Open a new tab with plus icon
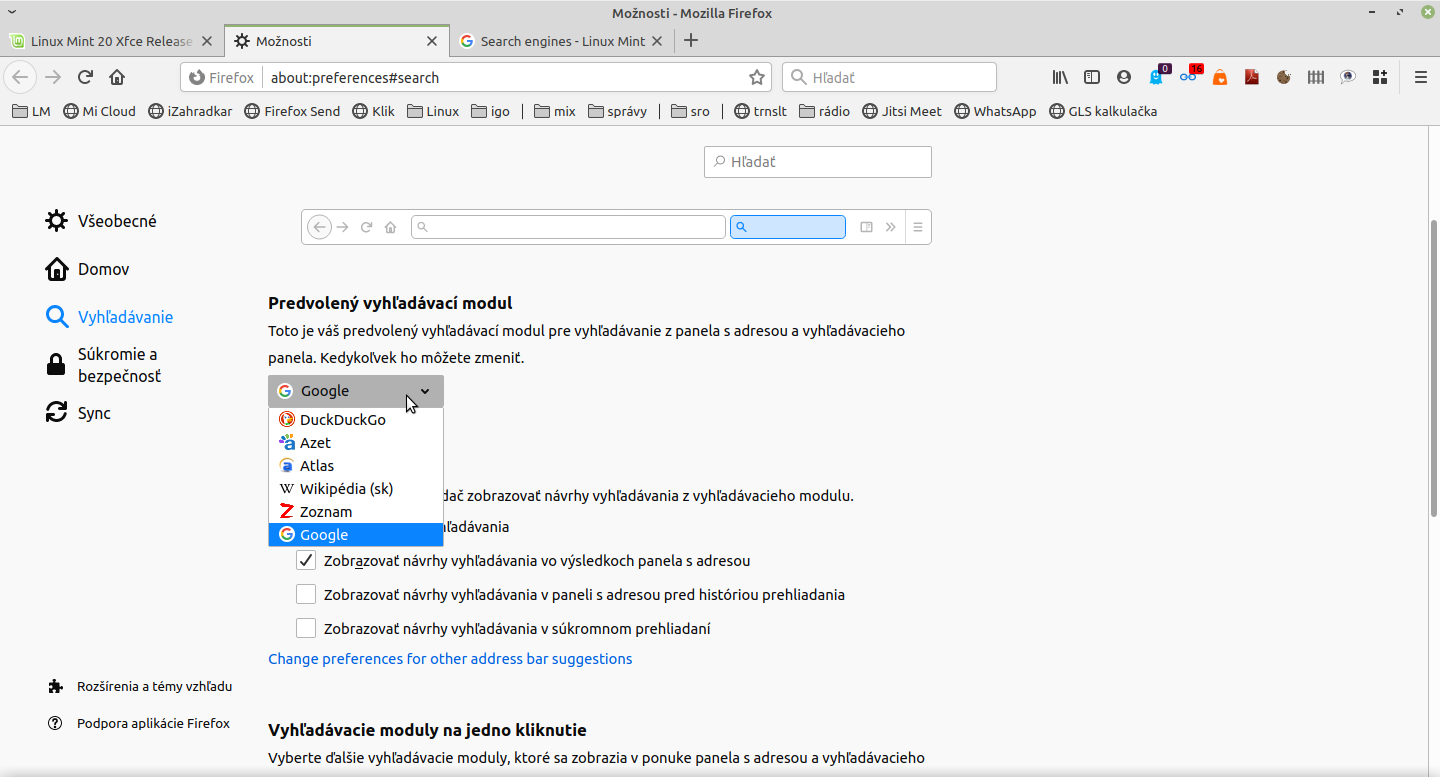Image resolution: width=1440 pixels, height=777 pixels. tap(690, 41)
